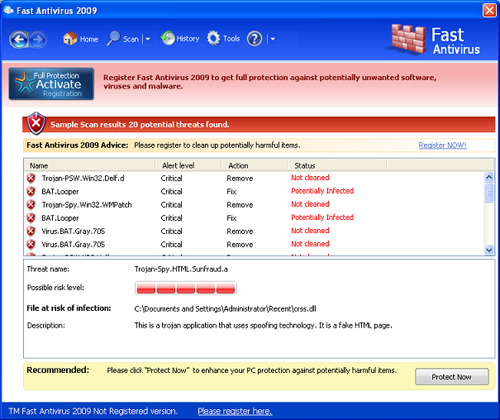Click the red Possible risk level bar
500x420 pixels.
click(x=186, y=288)
